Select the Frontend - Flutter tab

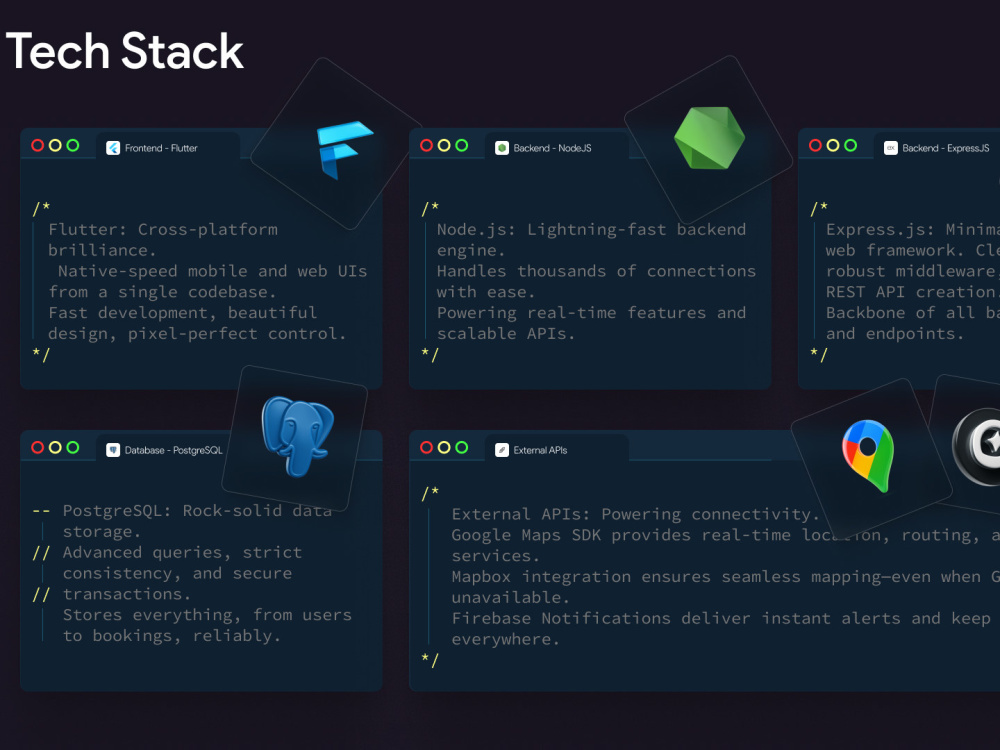pos(168,147)
